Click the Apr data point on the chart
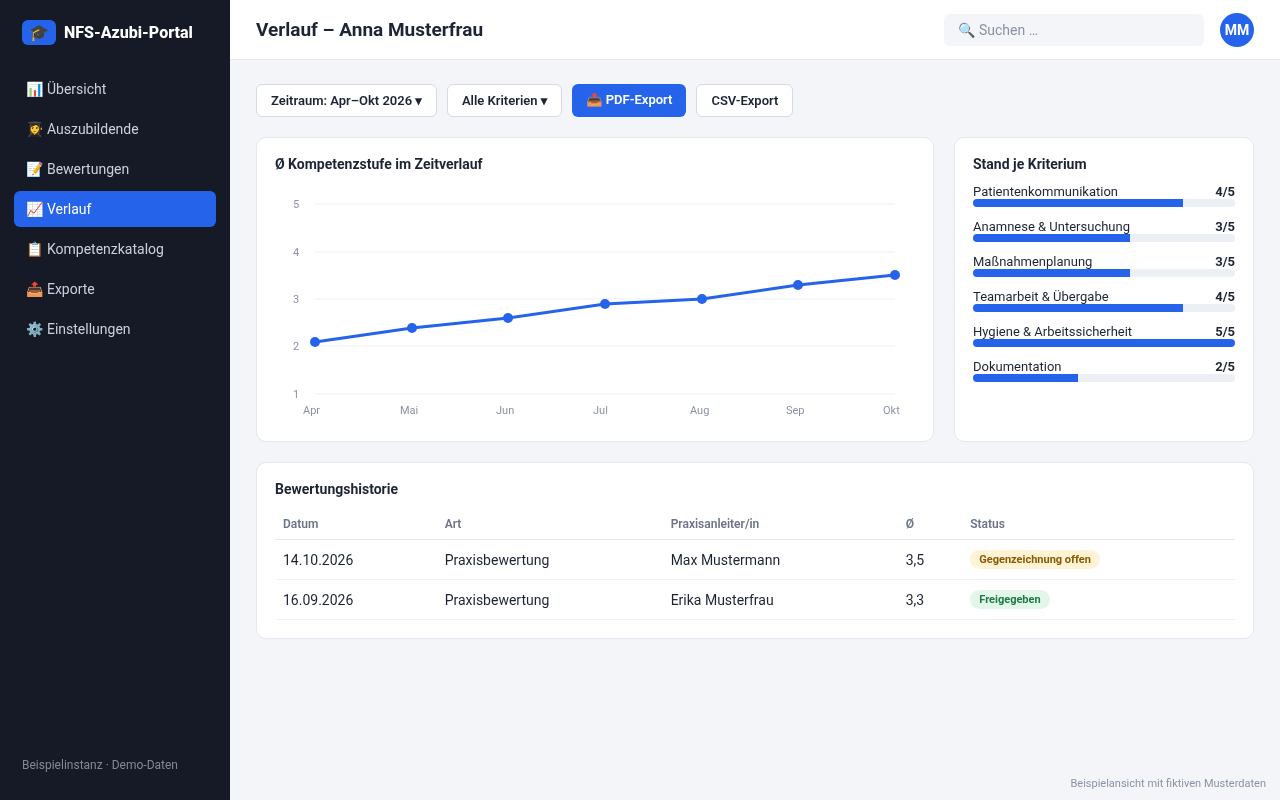 coord(315,342)
